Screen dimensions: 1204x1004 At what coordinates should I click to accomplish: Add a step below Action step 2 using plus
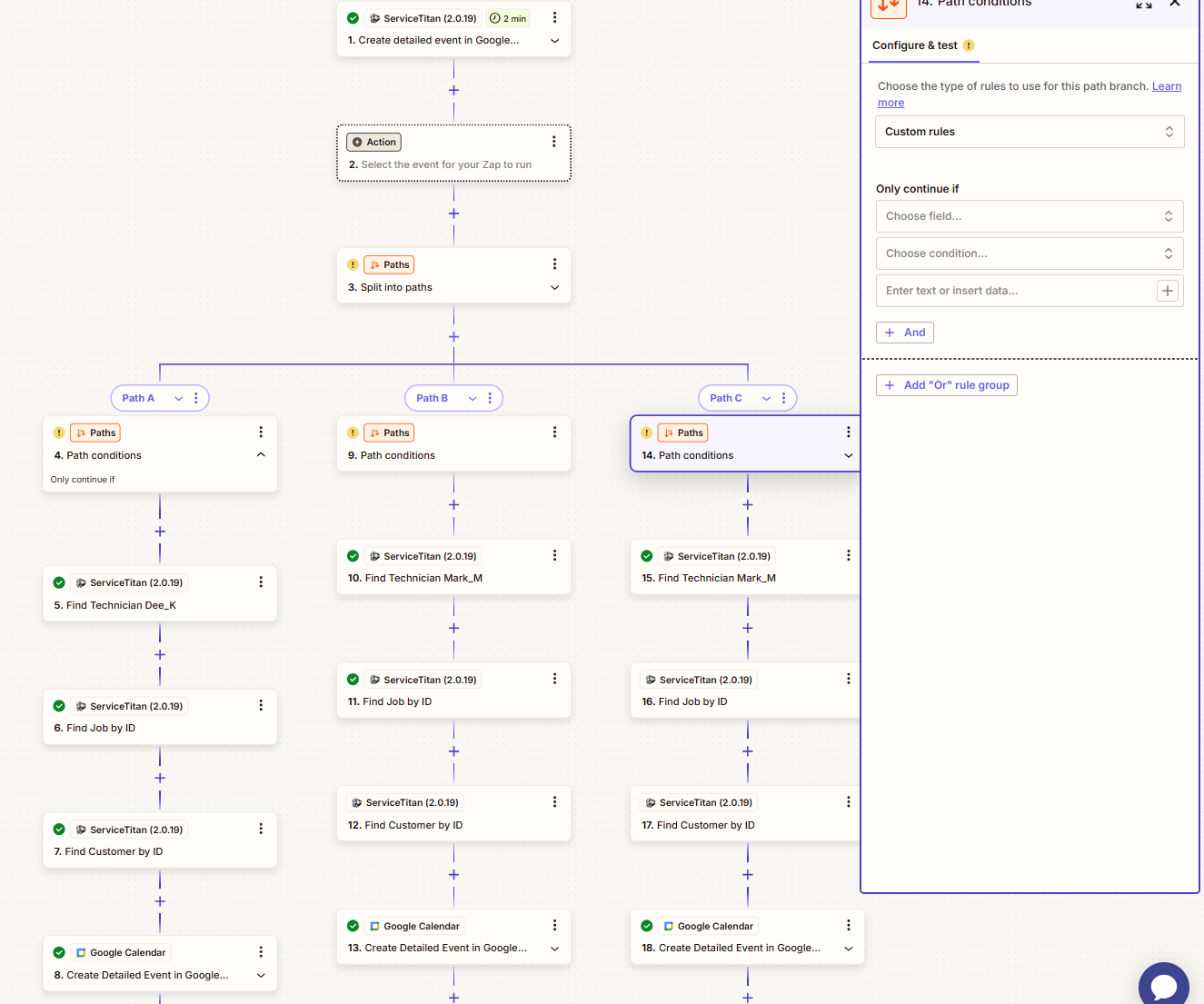[453, 214]
